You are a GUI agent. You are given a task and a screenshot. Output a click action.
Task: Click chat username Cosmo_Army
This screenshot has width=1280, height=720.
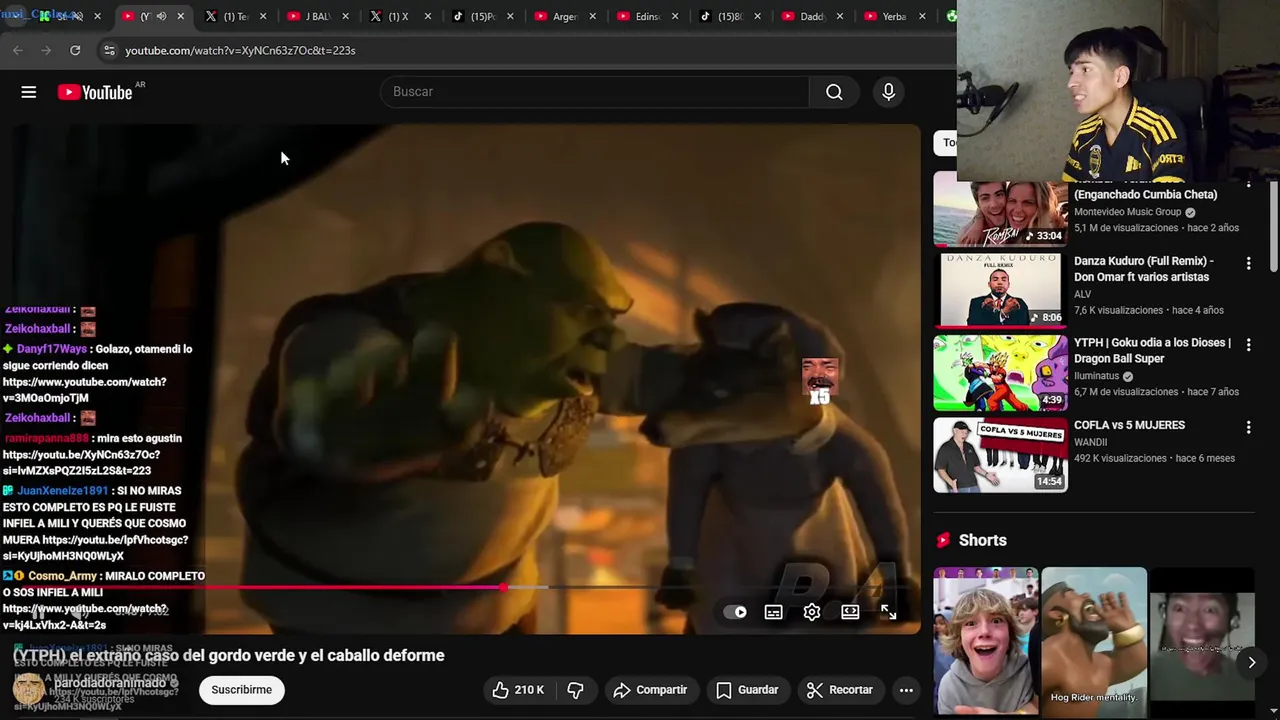pos(62,576)
